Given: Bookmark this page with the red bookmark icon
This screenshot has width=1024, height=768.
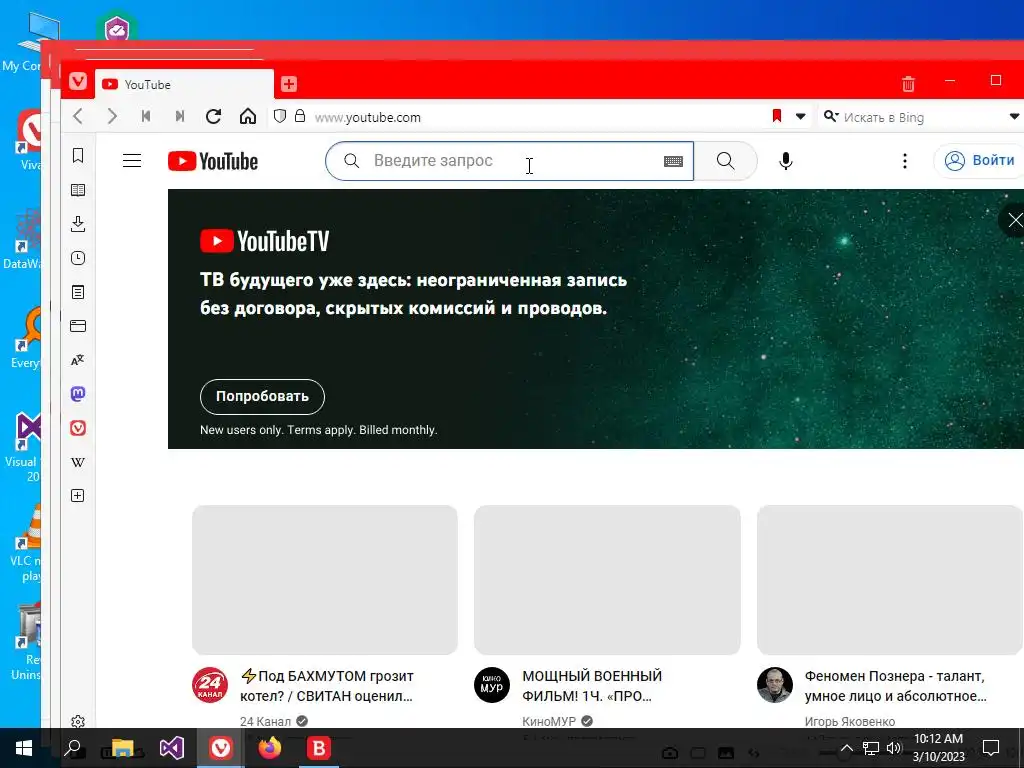Looking at the screenshot, I should (x=776, y=116).
